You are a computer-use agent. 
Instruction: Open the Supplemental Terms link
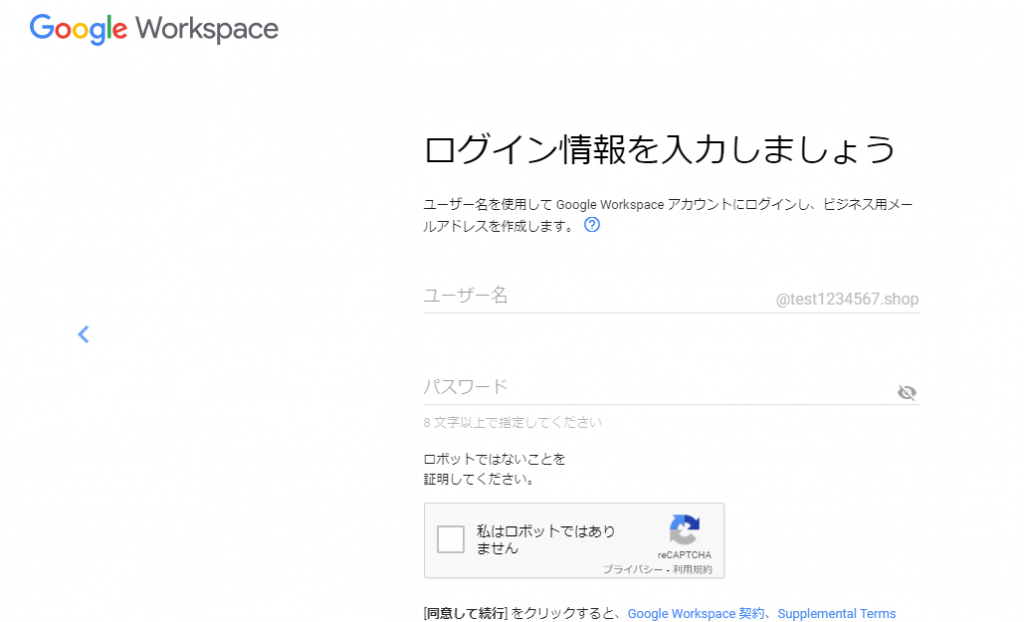pos(836,613)
